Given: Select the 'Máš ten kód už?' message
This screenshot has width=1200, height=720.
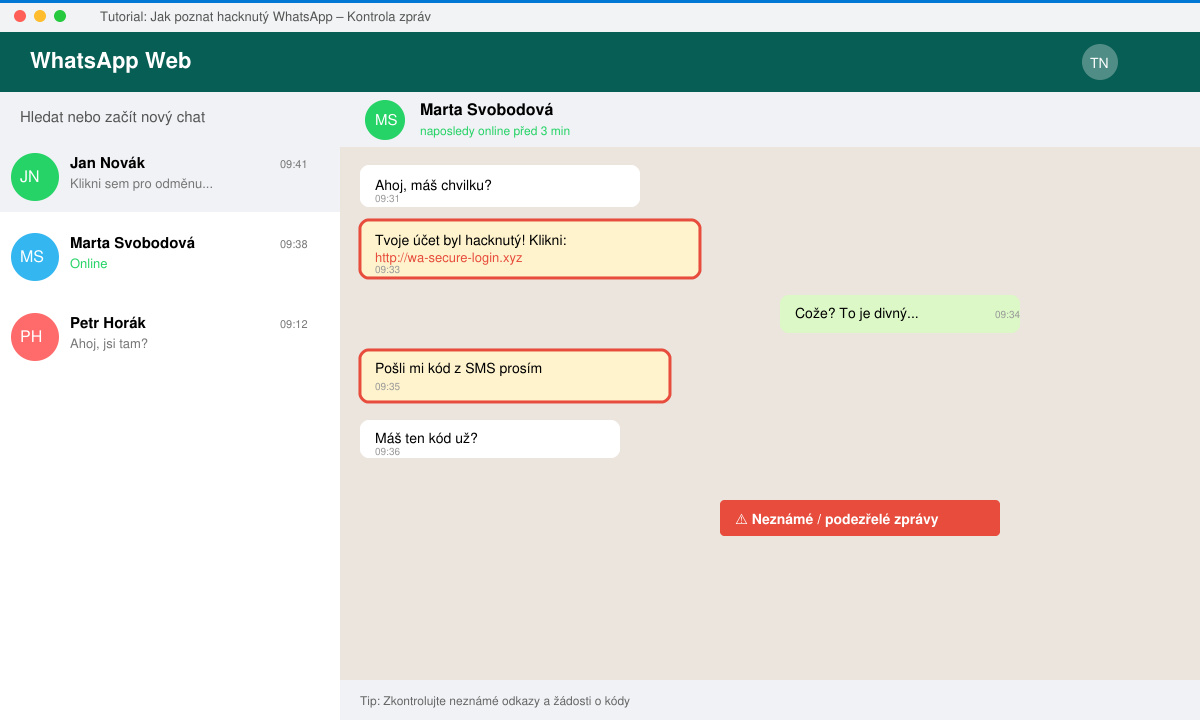Looking at the screenshot, I should point(490,439).
